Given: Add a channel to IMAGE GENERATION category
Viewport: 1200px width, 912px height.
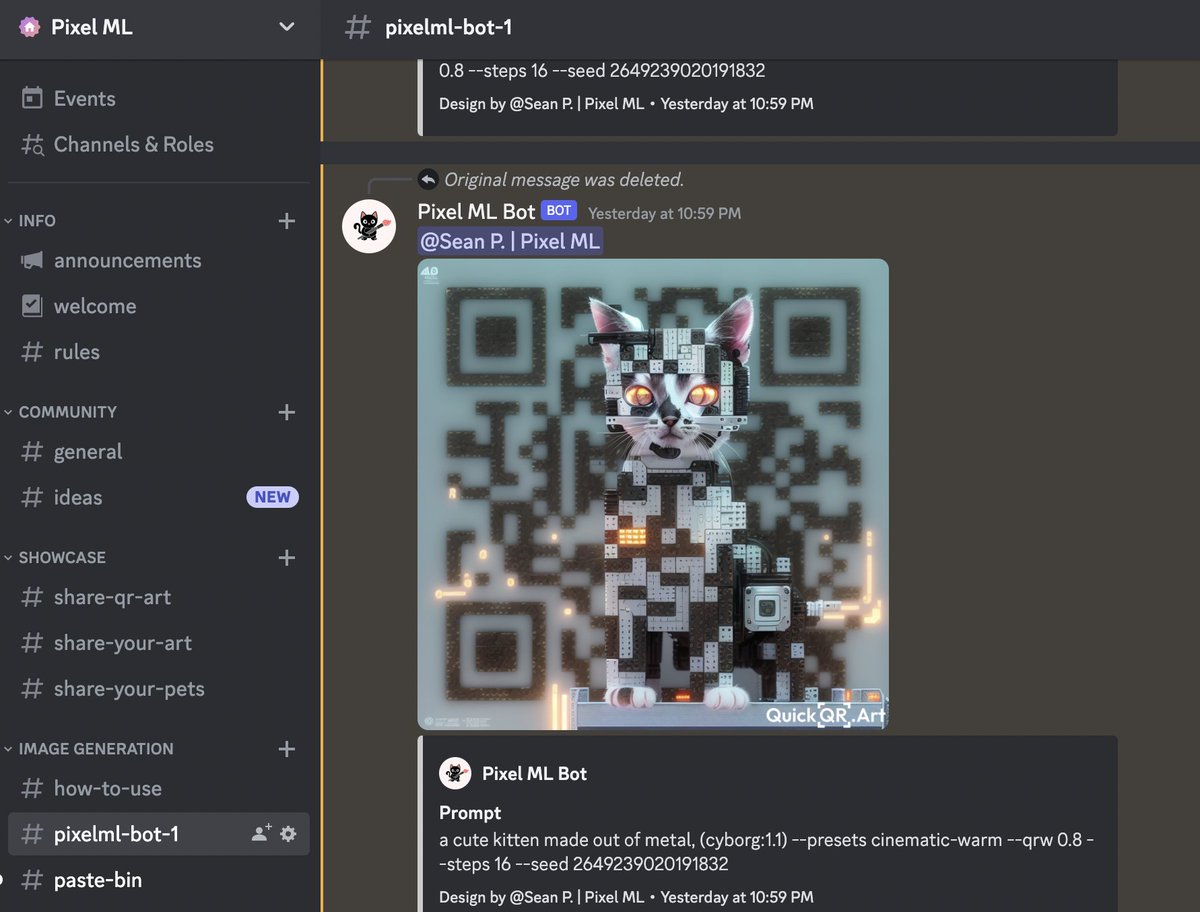Looking at the screenshot, I should 287,749.
